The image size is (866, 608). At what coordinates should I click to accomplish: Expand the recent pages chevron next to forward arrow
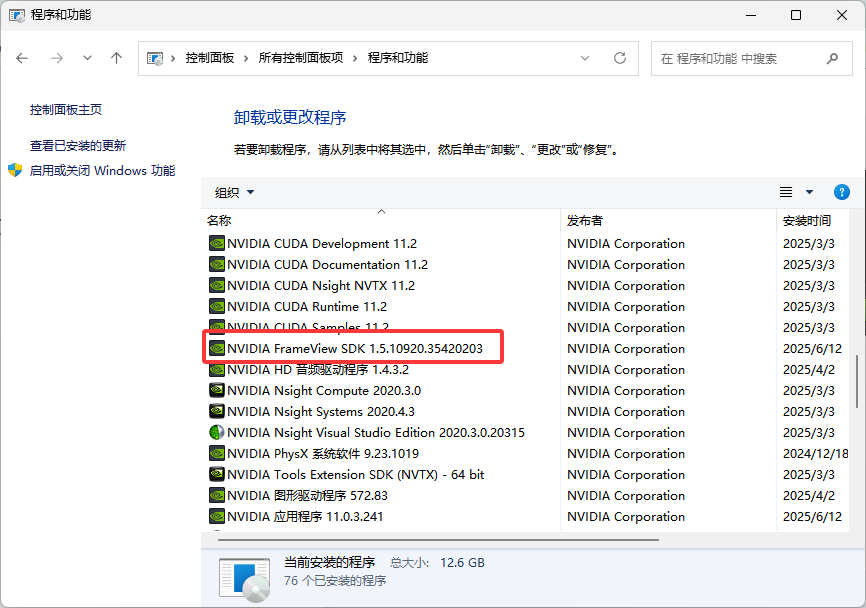[x=87, y=58]
